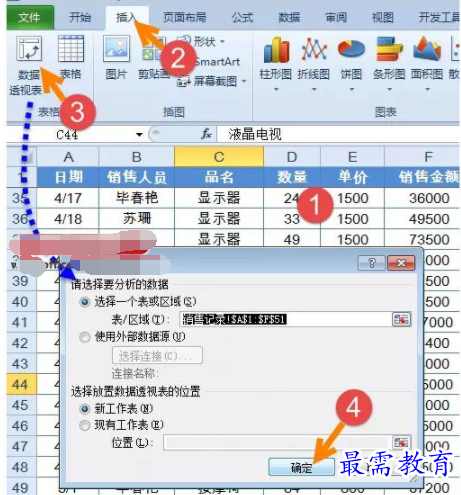Select row 40 header

(x=21, y=302)
